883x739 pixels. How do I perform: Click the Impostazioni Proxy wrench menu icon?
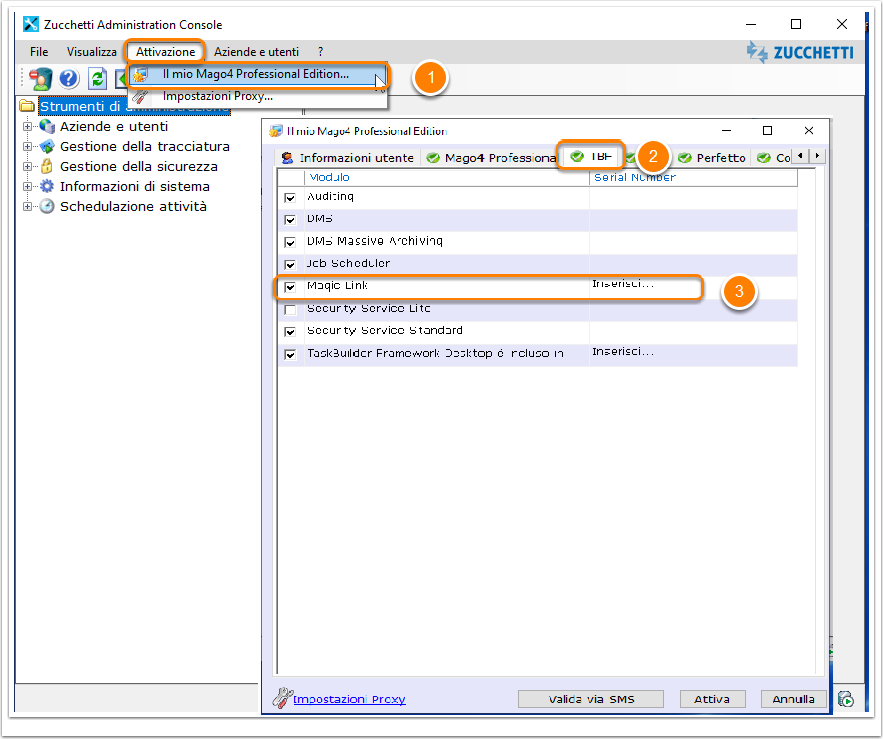[x=140, y=96]
